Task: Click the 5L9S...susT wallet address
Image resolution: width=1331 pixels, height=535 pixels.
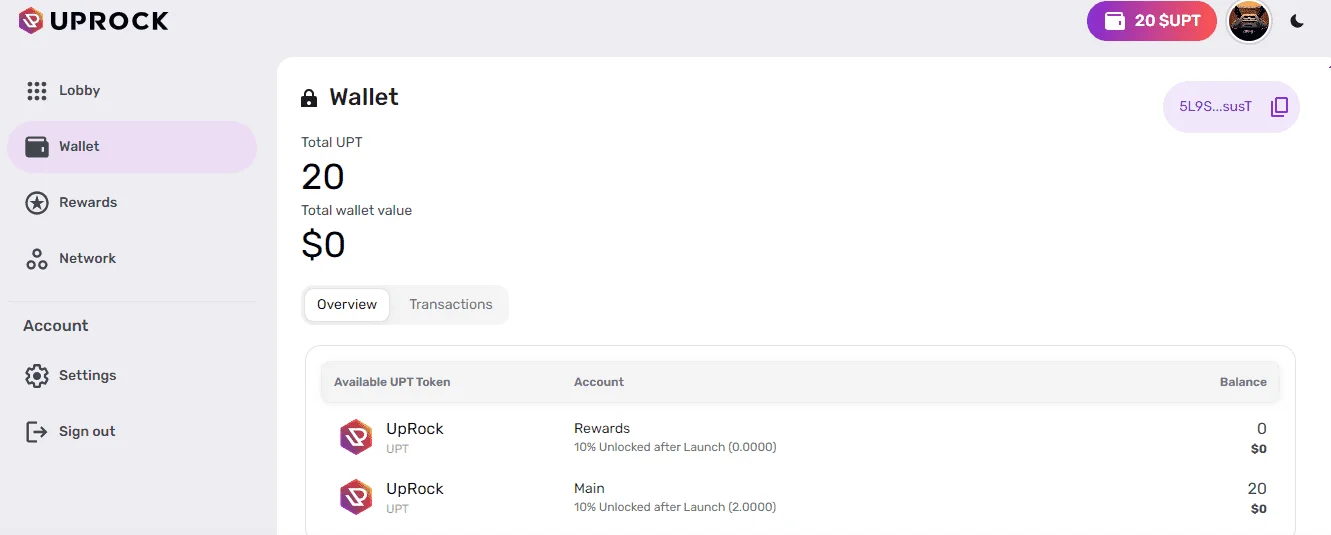Action: pyautogui.click(x=1215, y=107)
